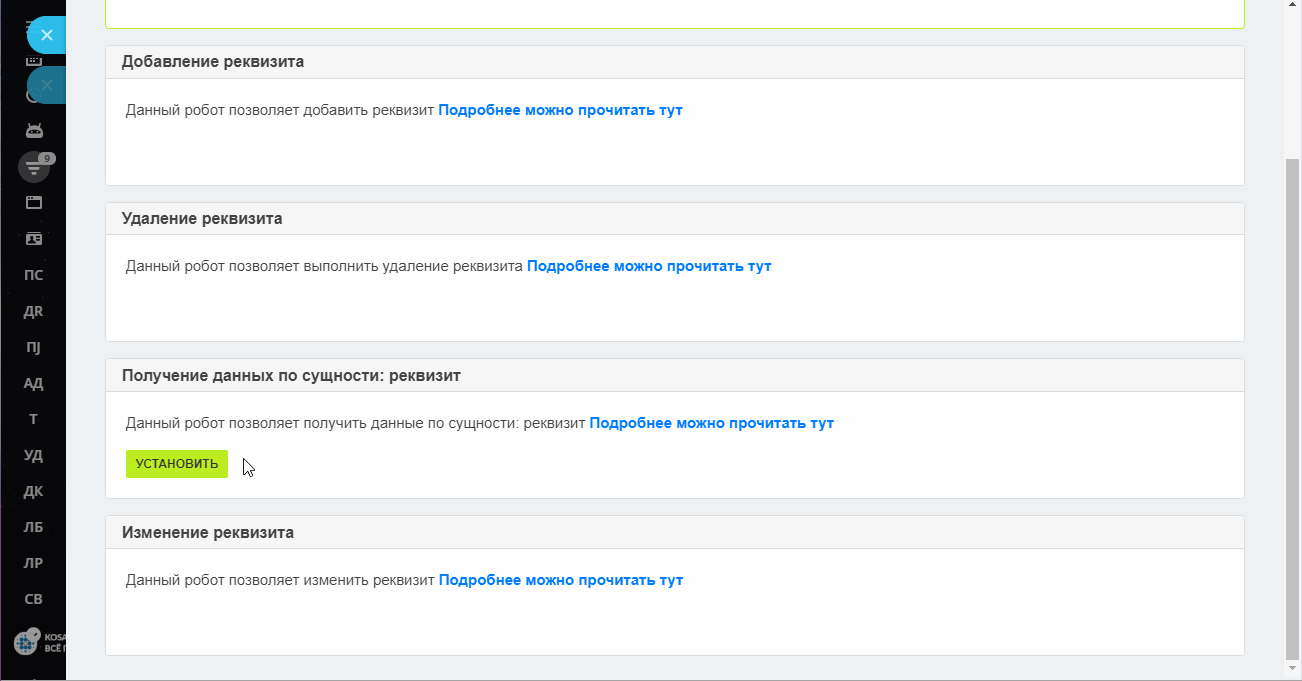Image resolution: width=1302 pixels, height=681 pixels.
Task: Select the СВ sidebar item
Action: [33, 599]
